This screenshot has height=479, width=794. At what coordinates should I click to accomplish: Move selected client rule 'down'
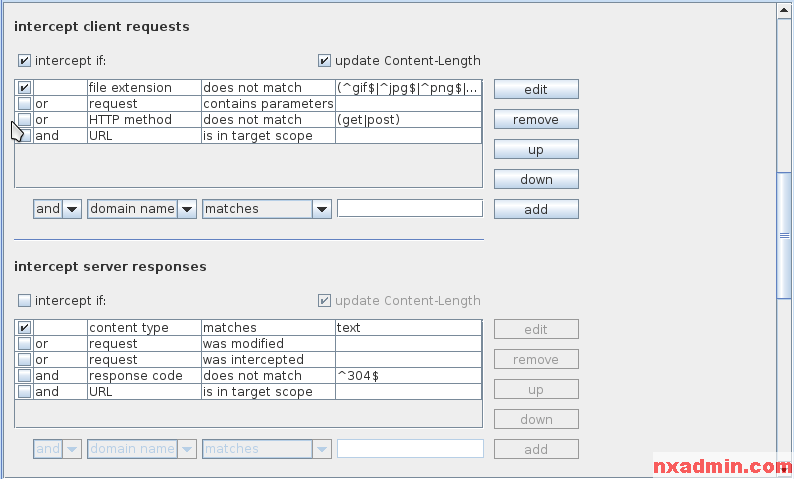click(536, 180)
